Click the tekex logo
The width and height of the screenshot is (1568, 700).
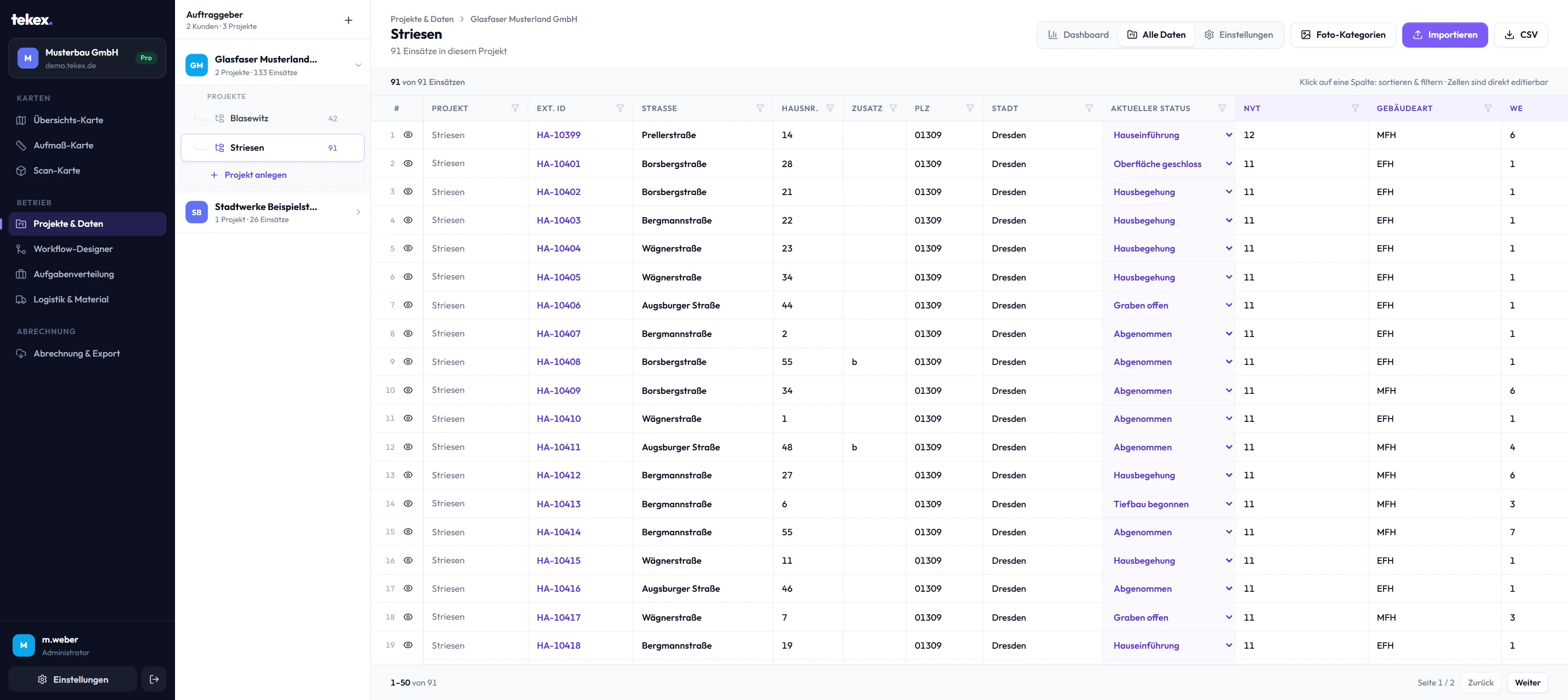pyautogui.click(x=32, y=20)
